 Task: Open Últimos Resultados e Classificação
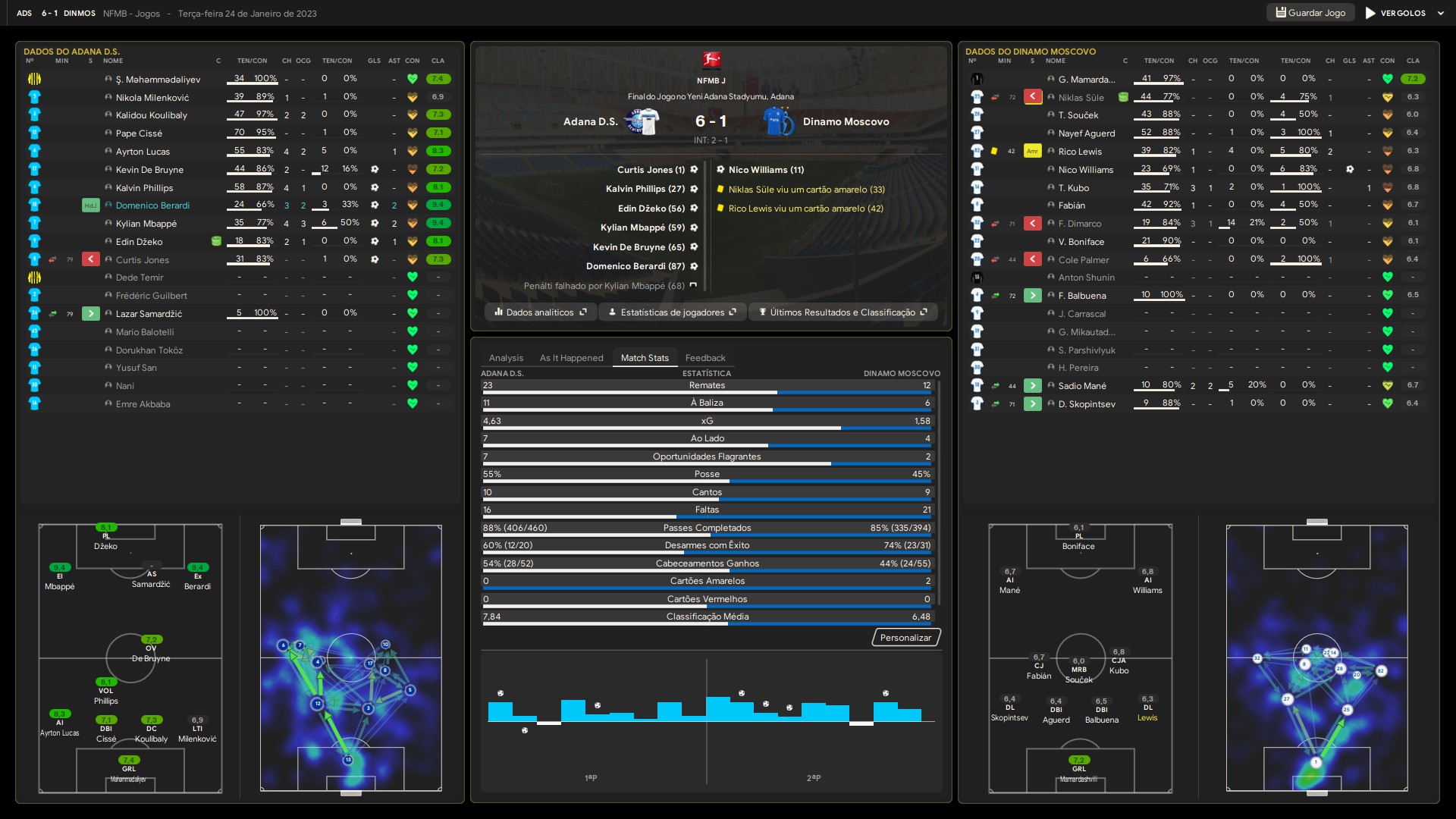click(843, 312)
